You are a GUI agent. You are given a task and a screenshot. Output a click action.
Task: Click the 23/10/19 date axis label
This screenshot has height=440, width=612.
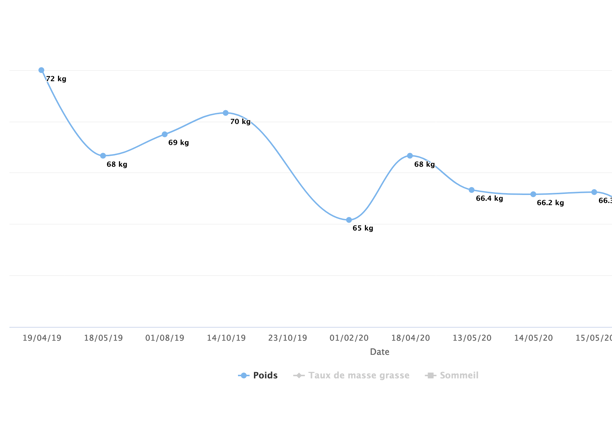coord(288,338)
